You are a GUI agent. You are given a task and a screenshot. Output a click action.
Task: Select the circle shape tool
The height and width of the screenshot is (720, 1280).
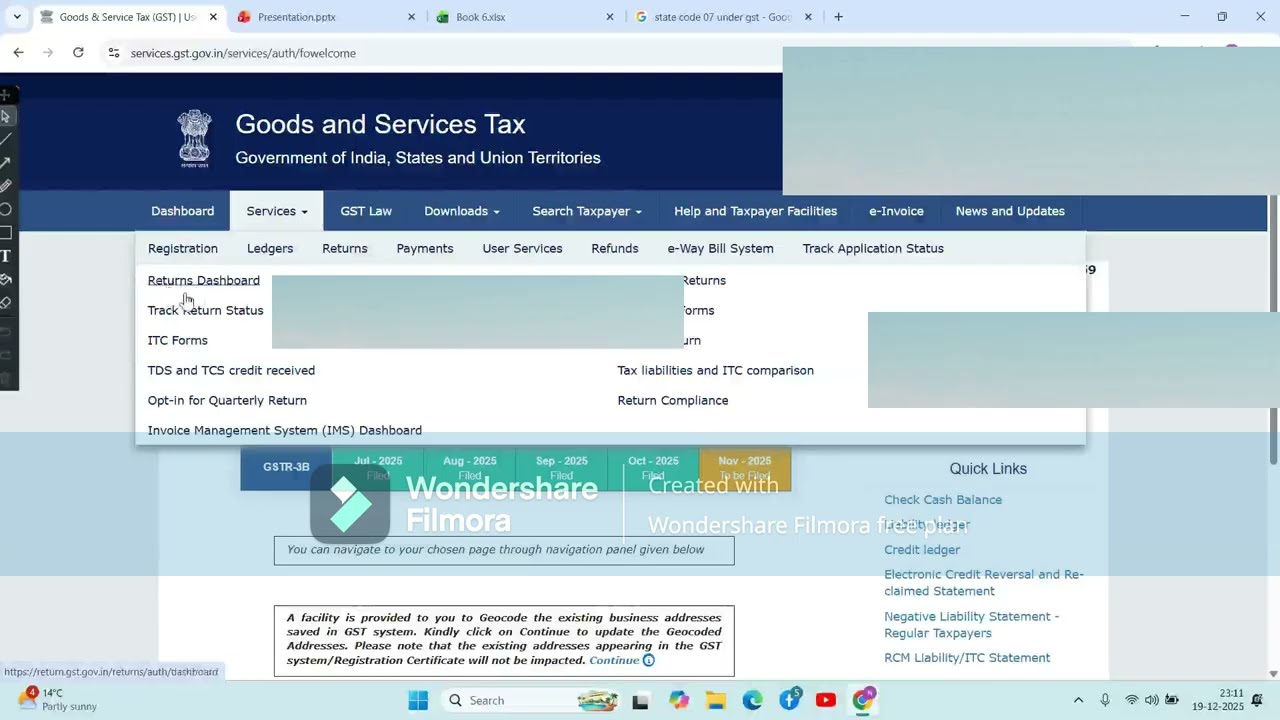pyautogui.click(x=6, y=209)
